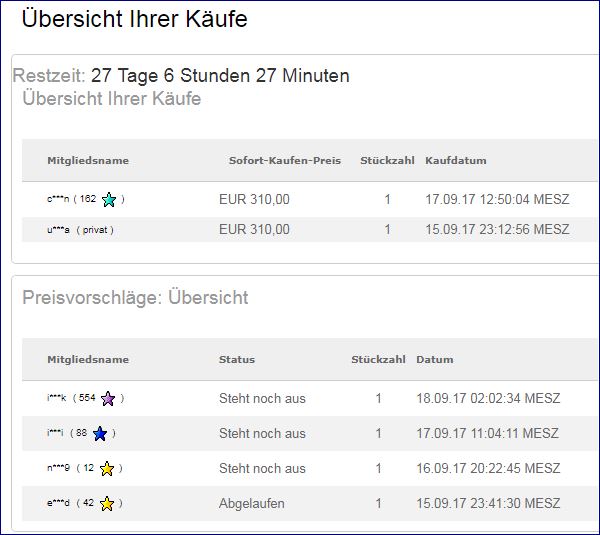Open feedback score 162 of c***n
Viewport: 600px width, 535px height.
(87, 200)
